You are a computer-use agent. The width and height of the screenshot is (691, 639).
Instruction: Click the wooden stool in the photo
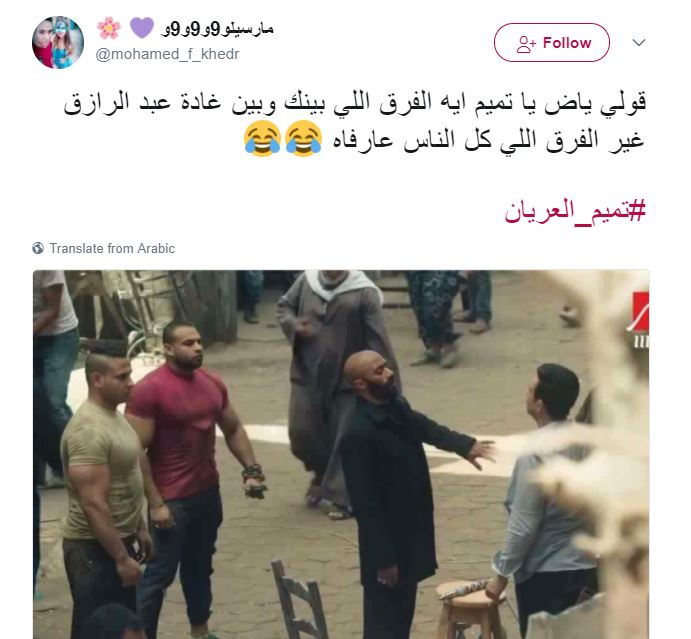pyautogui.click(x=470, y=609)
